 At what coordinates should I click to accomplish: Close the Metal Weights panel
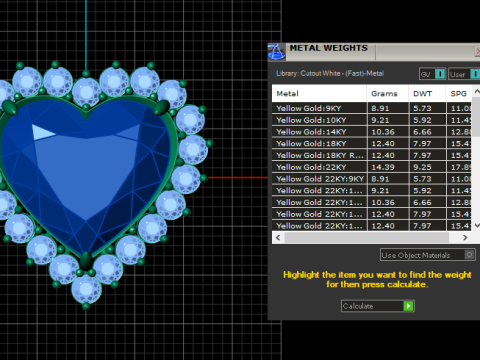(x=477, y=51)
